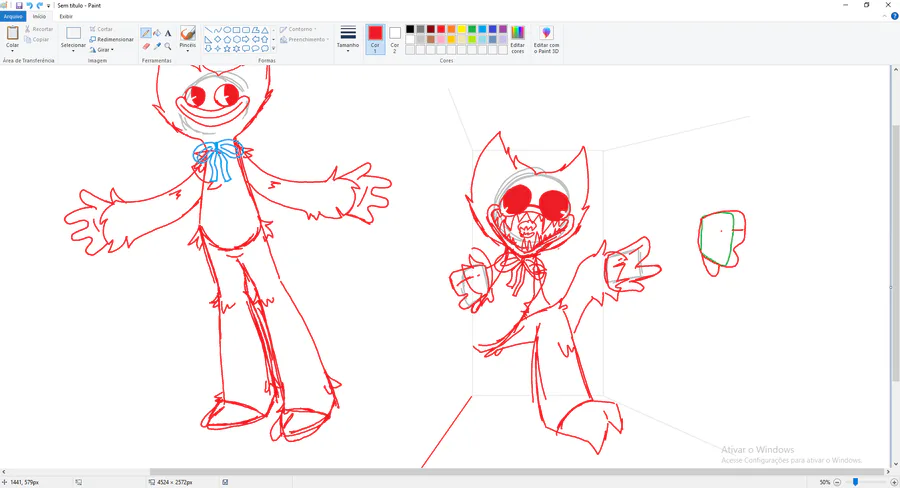The image size is (900, 488).
Task: Choose the Curve shape
Action: [x=218, y=30]
